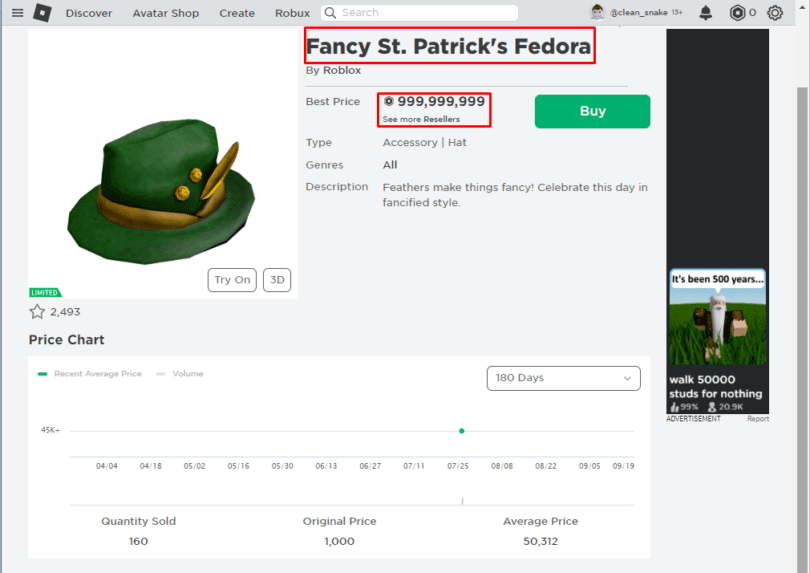Open the hamburger navigation menu
The image size is (810, 573).
click(x=17, y=13)
